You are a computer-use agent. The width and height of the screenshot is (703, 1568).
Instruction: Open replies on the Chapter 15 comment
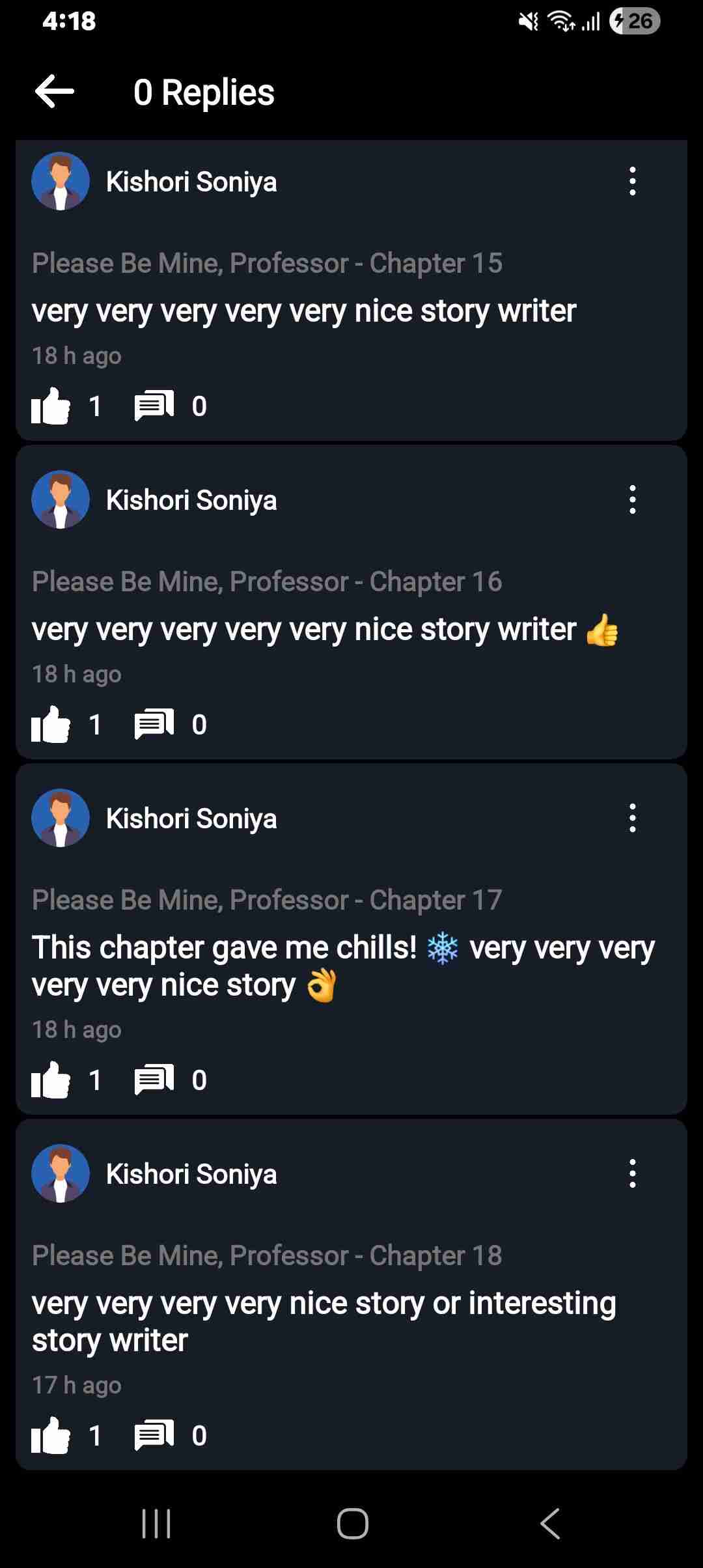pyautogui.click(x=154, y=405)
